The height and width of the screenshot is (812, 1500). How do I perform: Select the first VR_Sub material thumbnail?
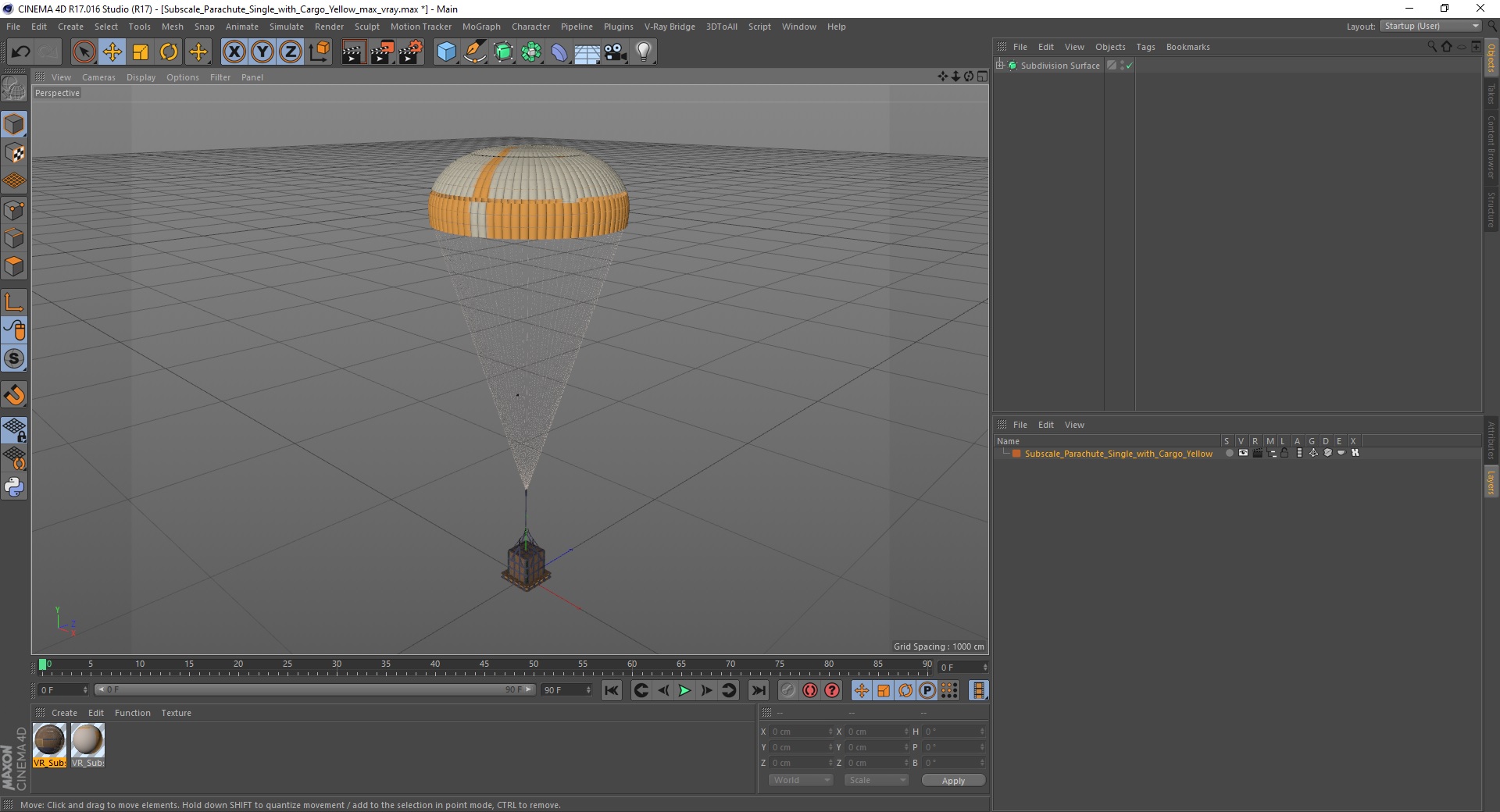click(x=49, y=746)
